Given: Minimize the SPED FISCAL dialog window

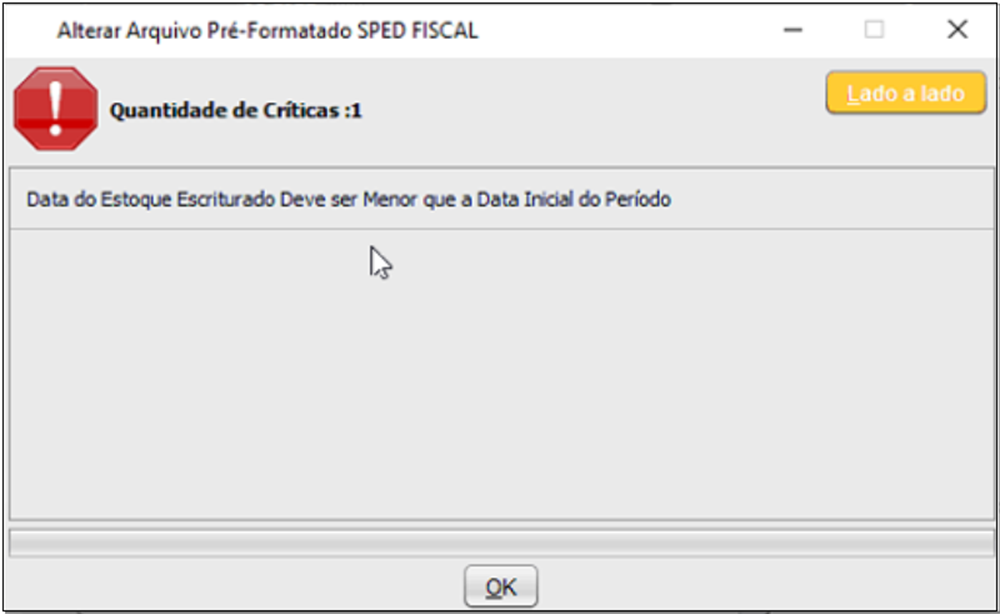Looking at the screenshot, I should click(793, 29).
